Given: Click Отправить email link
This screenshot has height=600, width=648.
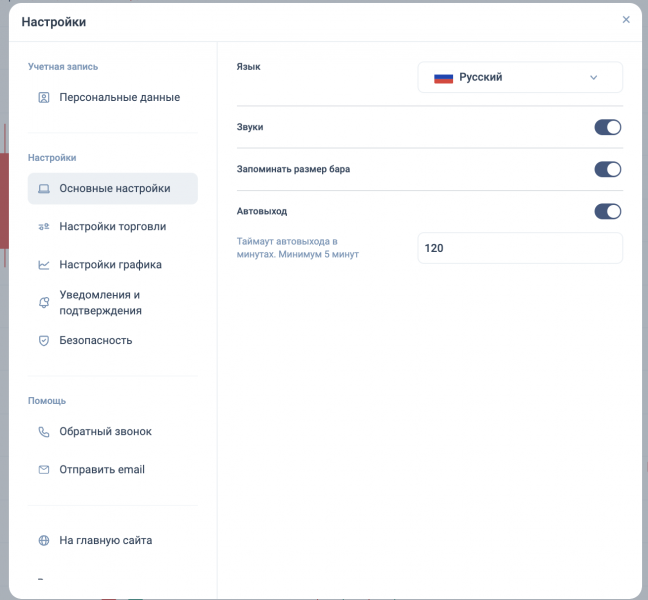Looking at the screenshot, I should pyautogui.click(x=112, y=469).
